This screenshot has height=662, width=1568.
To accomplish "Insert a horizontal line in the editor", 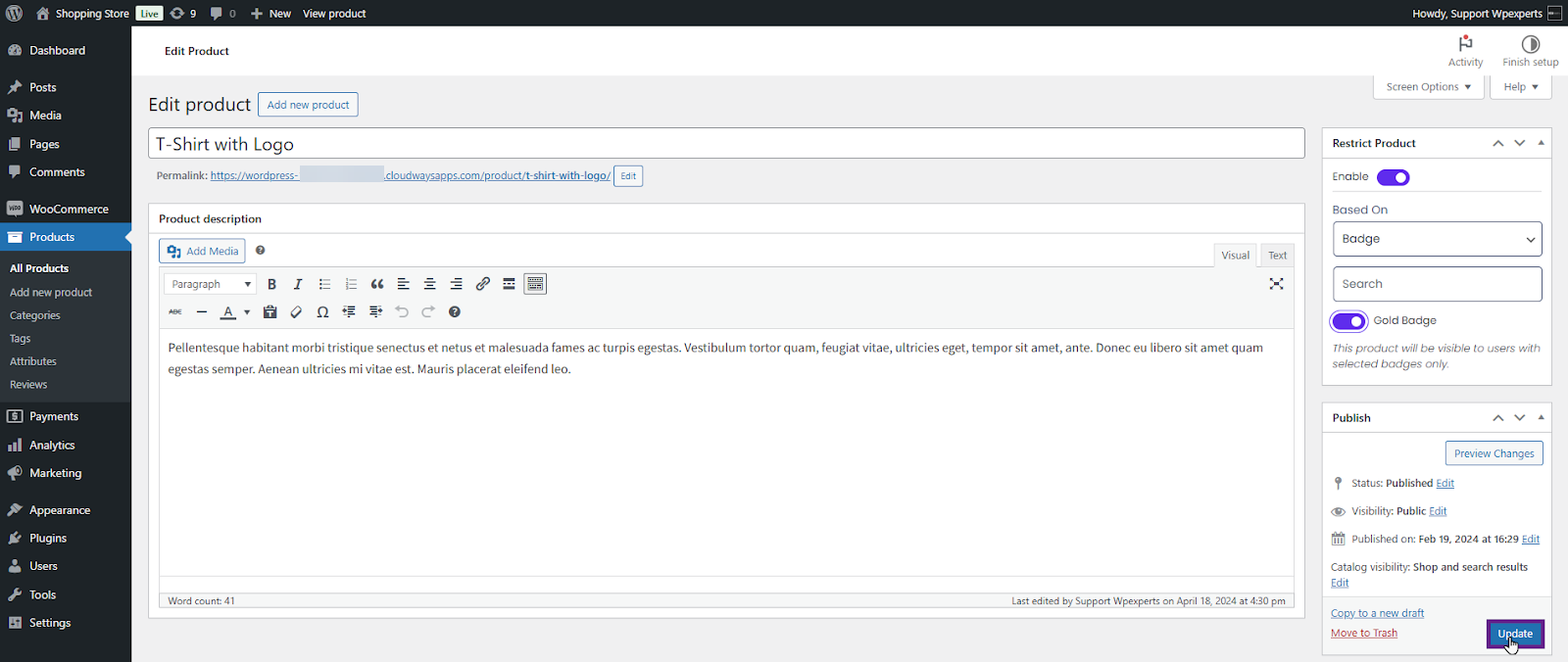I will [202, 312].
